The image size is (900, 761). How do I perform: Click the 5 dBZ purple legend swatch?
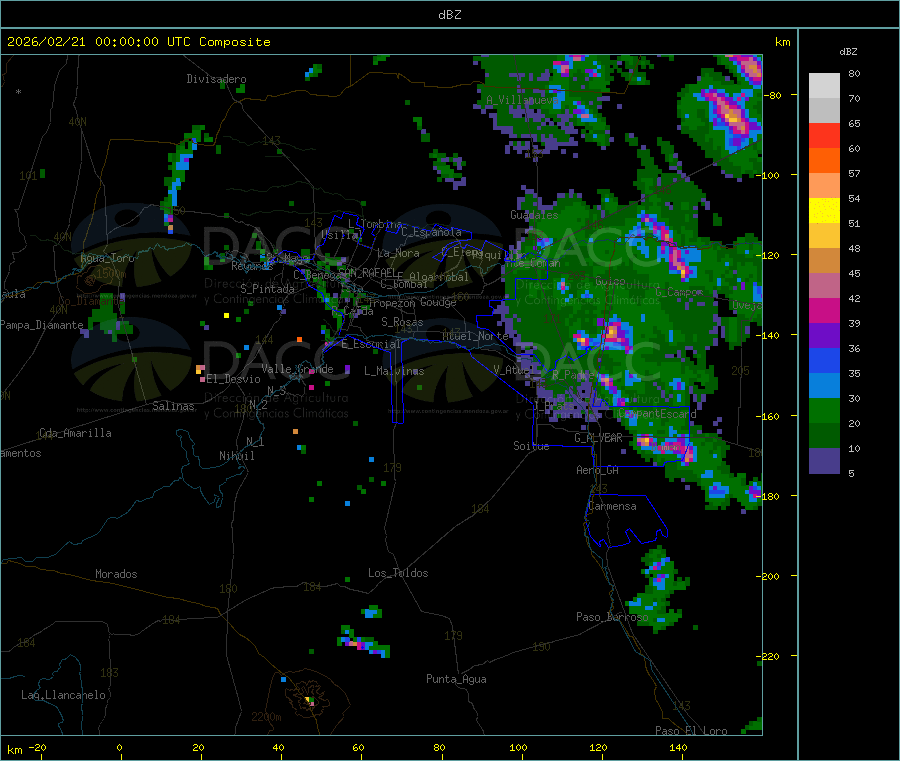click(x=824, y=461)
